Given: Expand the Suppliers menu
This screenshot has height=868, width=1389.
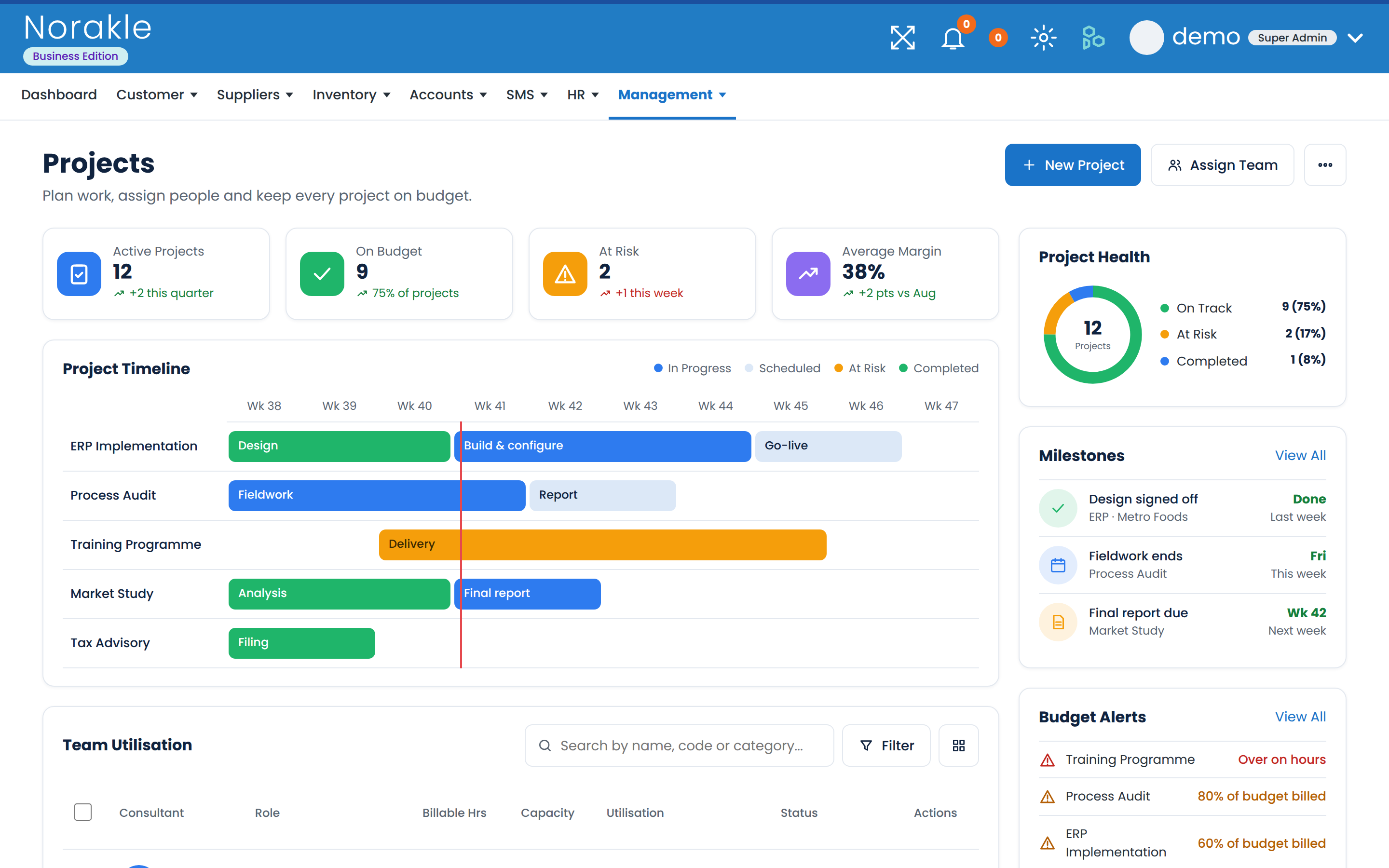Looking at the screenshot, I should (x=255, y=95).
